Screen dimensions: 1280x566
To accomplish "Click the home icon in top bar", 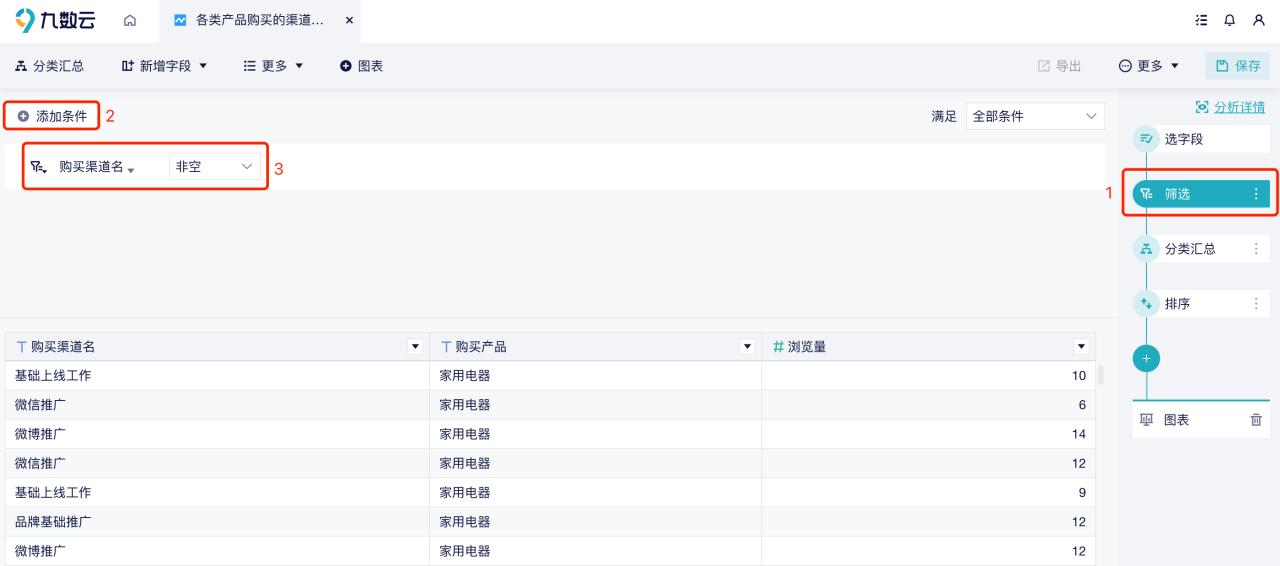I will [x=130, y=20].
